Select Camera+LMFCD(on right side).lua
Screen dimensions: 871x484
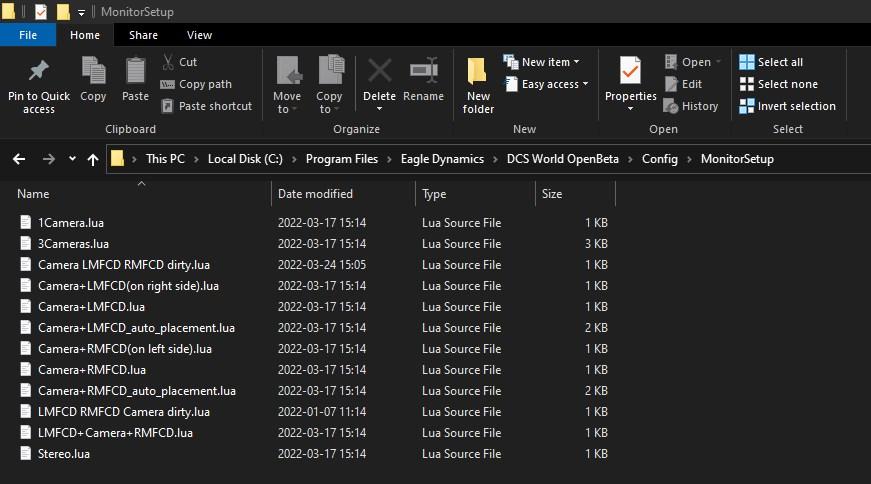[128, 286]
